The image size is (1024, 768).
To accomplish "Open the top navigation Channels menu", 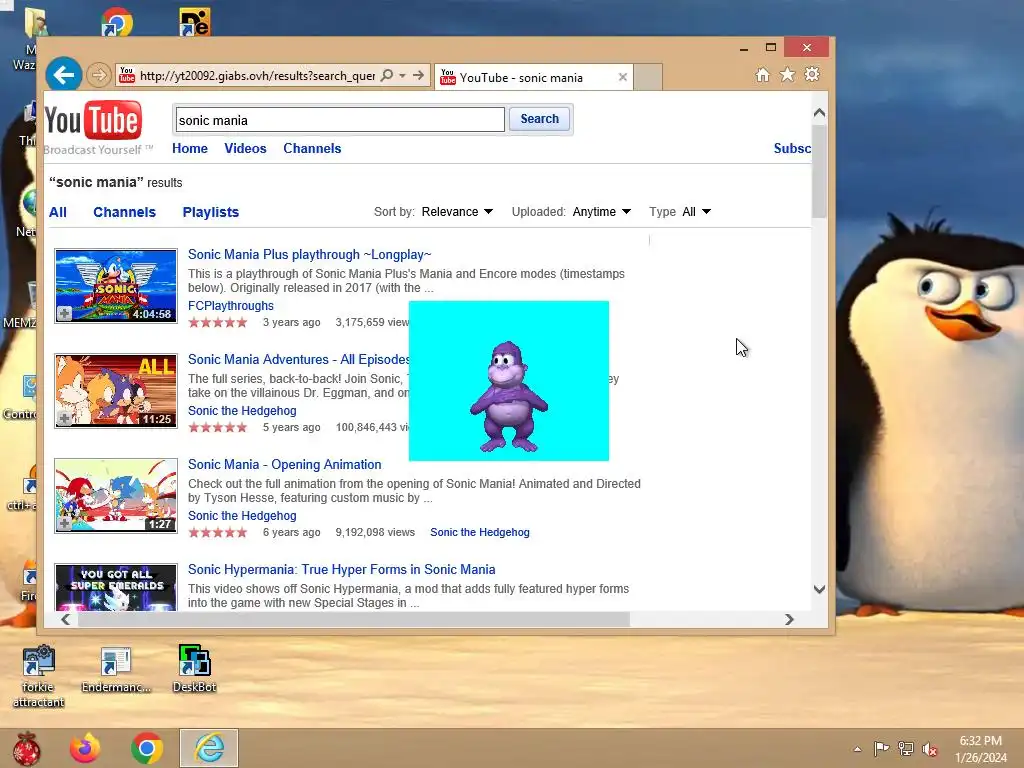I will [x=312, y=148].
